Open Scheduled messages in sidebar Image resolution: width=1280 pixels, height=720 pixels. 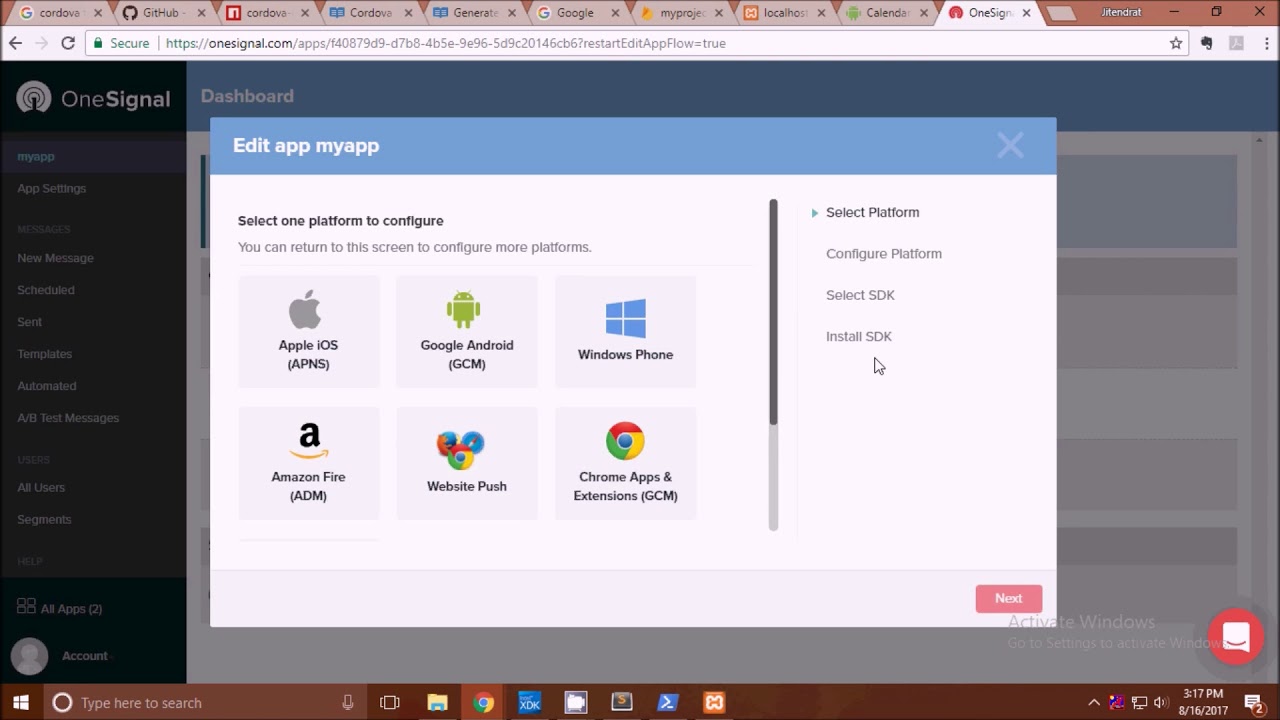[45, 290]
